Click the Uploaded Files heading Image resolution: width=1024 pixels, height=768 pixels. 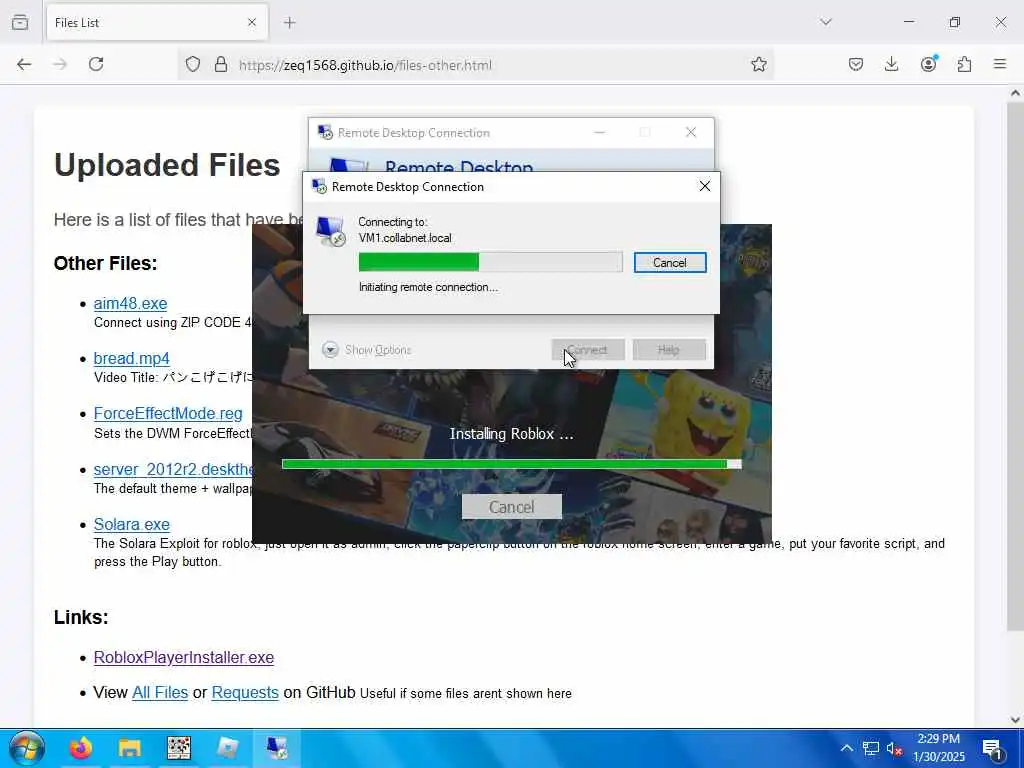pyautogui.click(x=167, y=165)
